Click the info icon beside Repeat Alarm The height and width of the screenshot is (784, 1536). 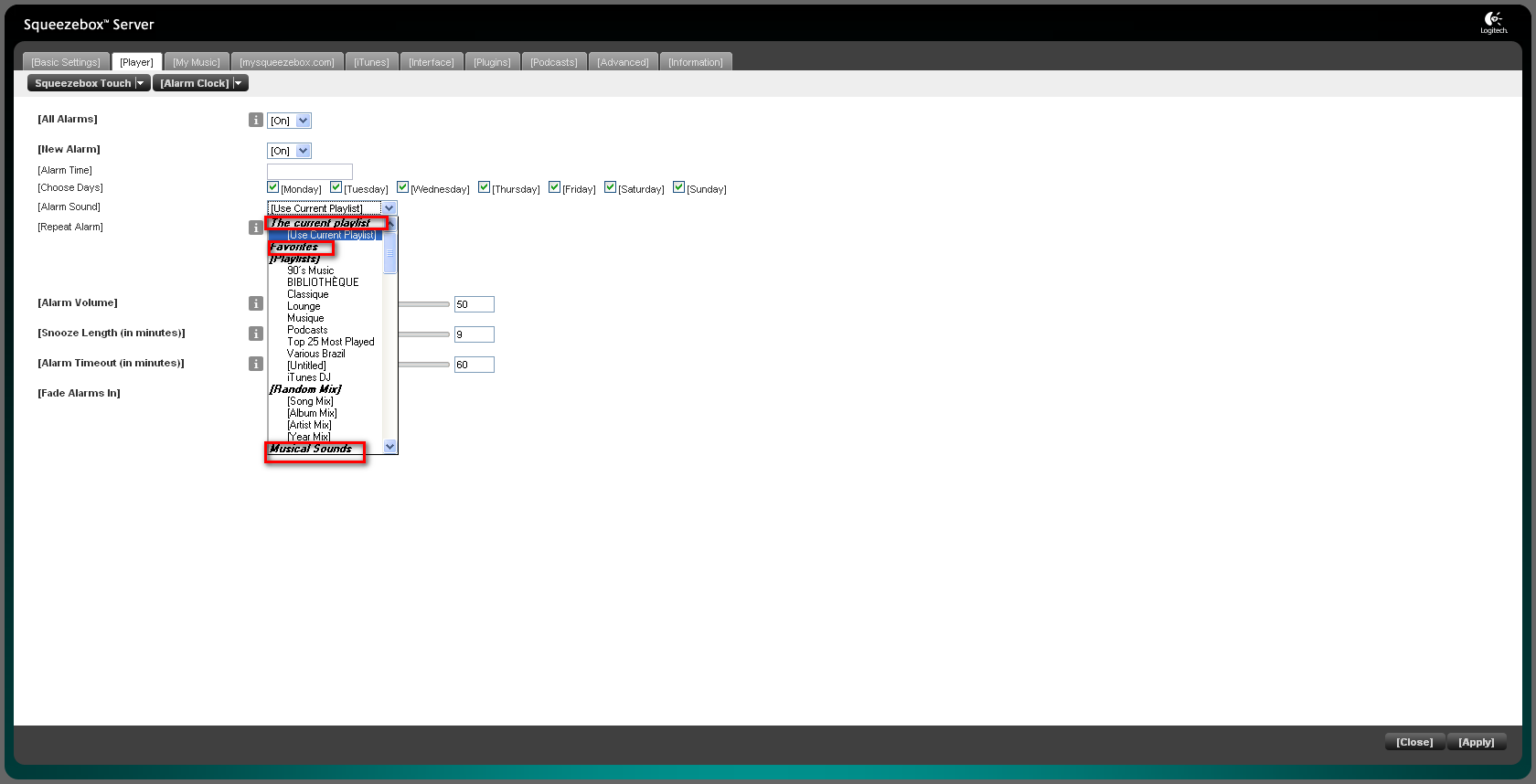[x=256, y=228]
